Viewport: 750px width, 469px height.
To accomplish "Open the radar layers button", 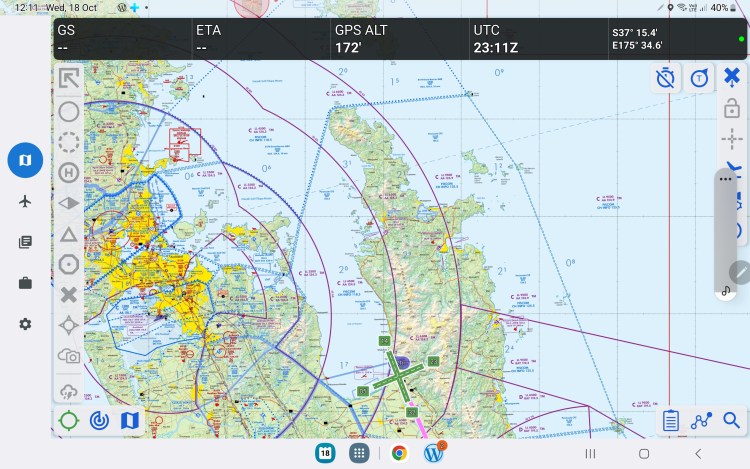I will coord(99,421).
